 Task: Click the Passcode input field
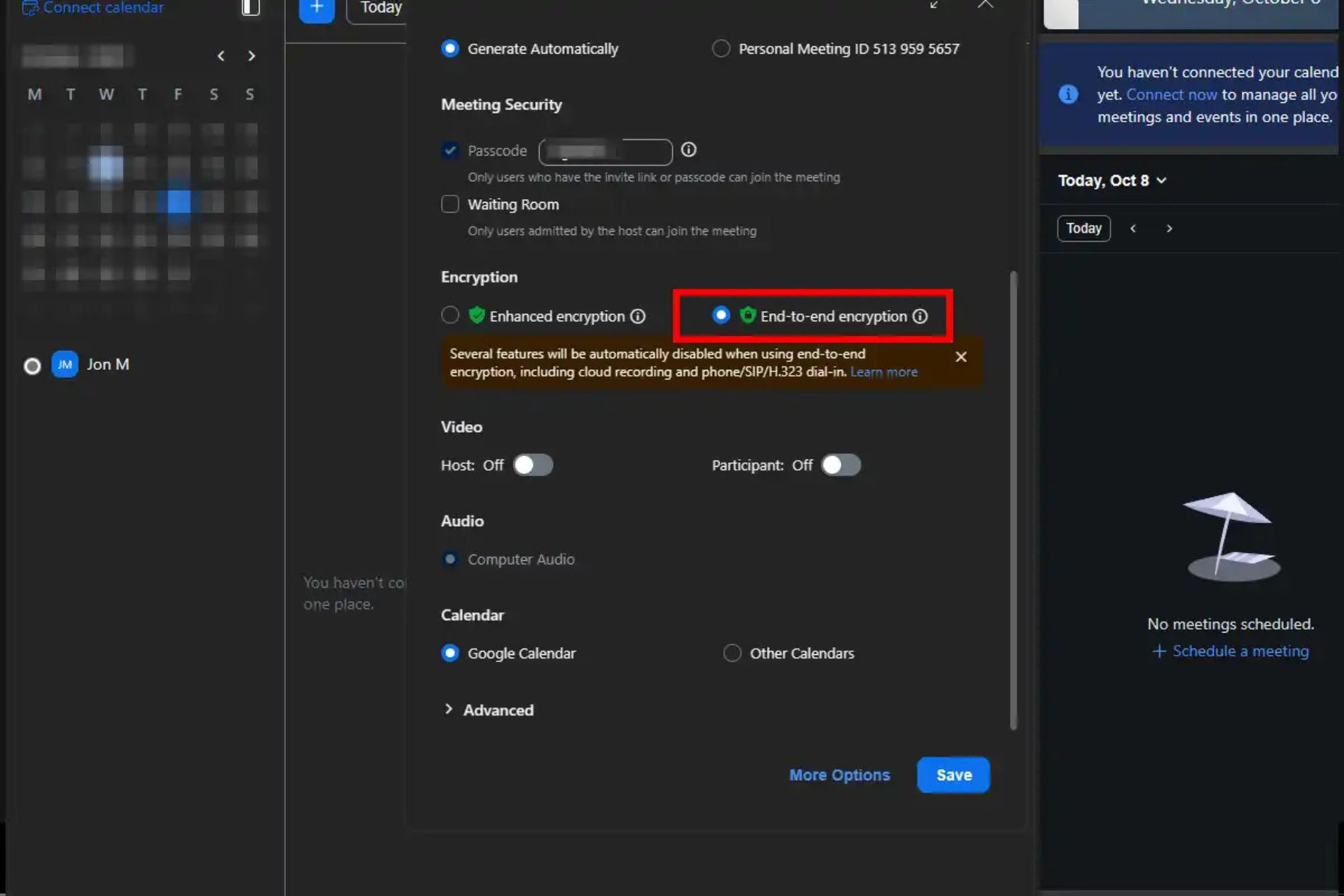(x=605, y=152)
